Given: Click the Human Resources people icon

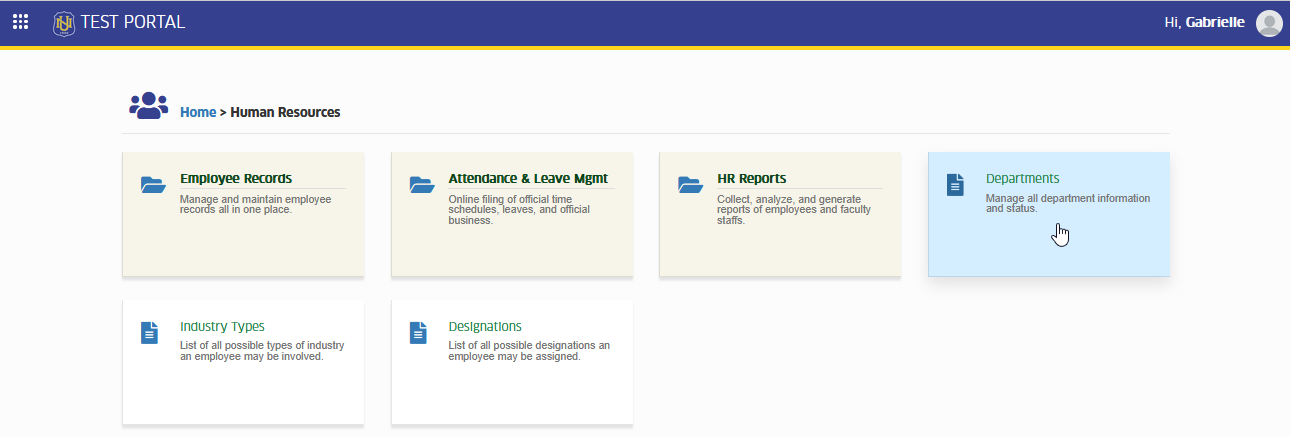Looking at the screenshot, I should pos(149,106).
